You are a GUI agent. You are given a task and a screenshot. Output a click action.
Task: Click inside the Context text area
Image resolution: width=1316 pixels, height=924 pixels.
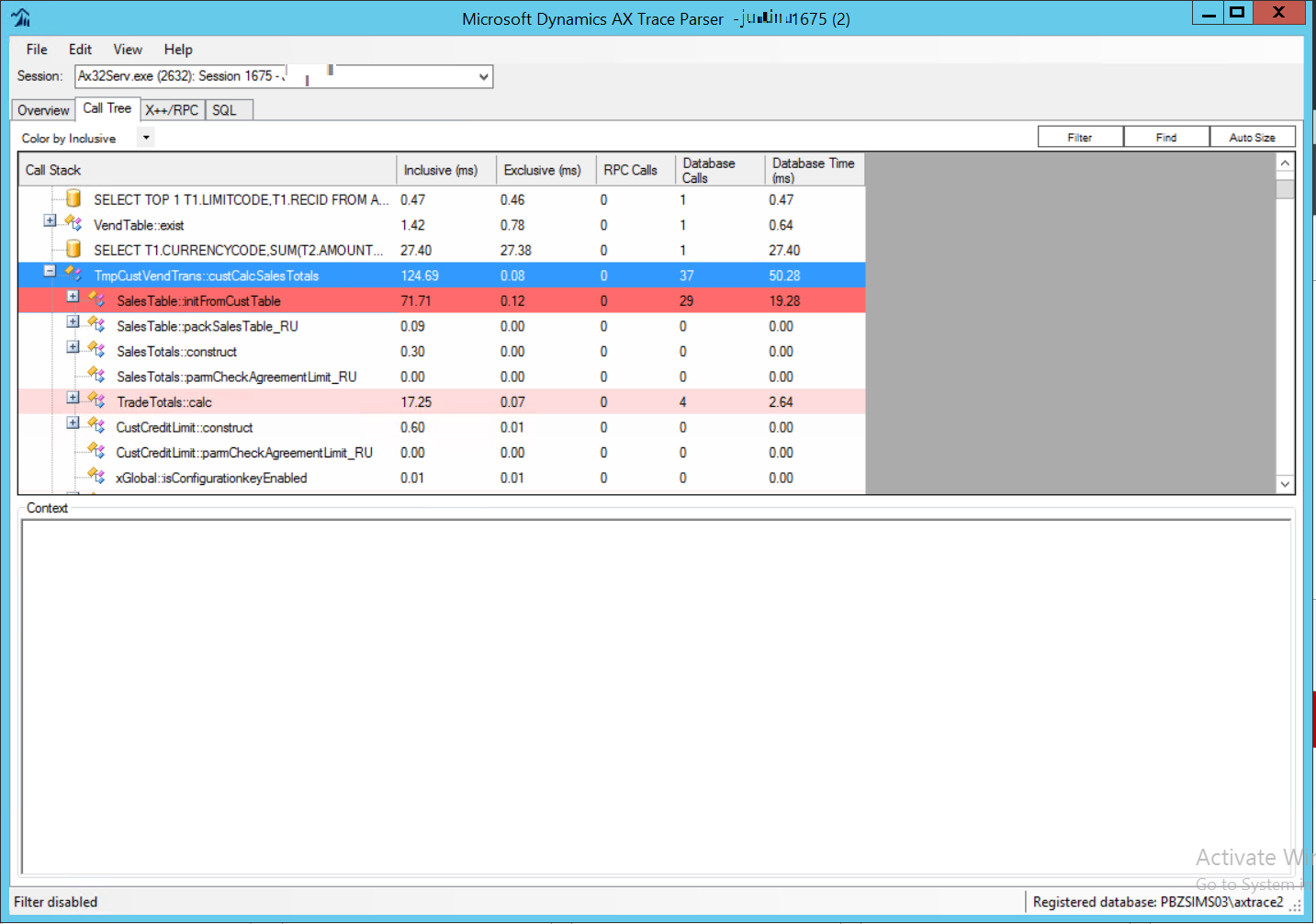[656, 696]
